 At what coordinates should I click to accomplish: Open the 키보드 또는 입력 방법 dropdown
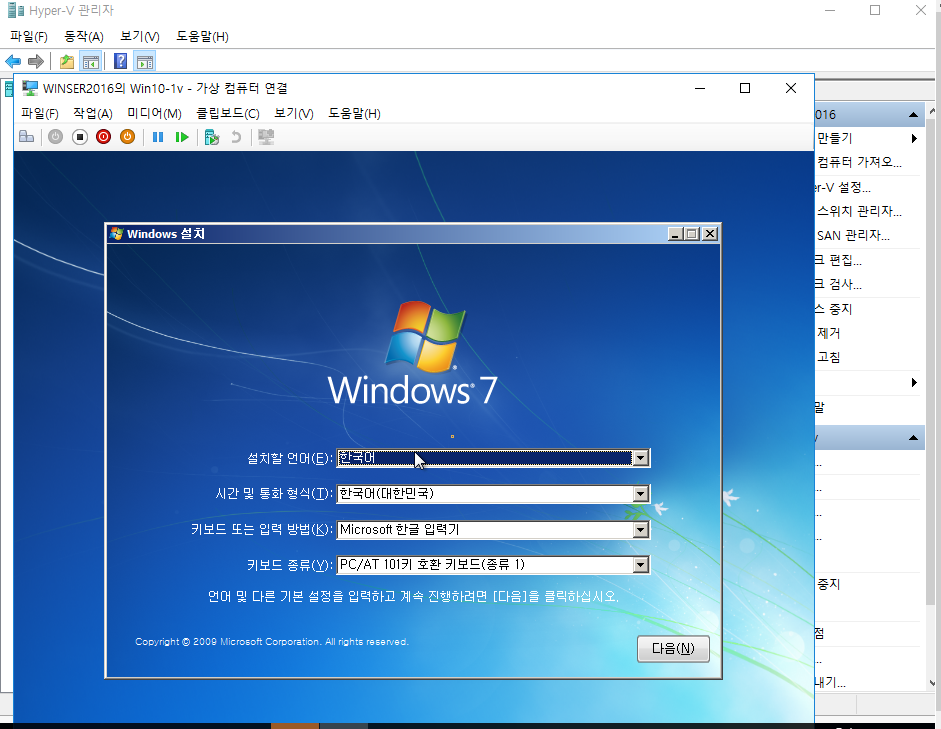click(x=640, y=529)
